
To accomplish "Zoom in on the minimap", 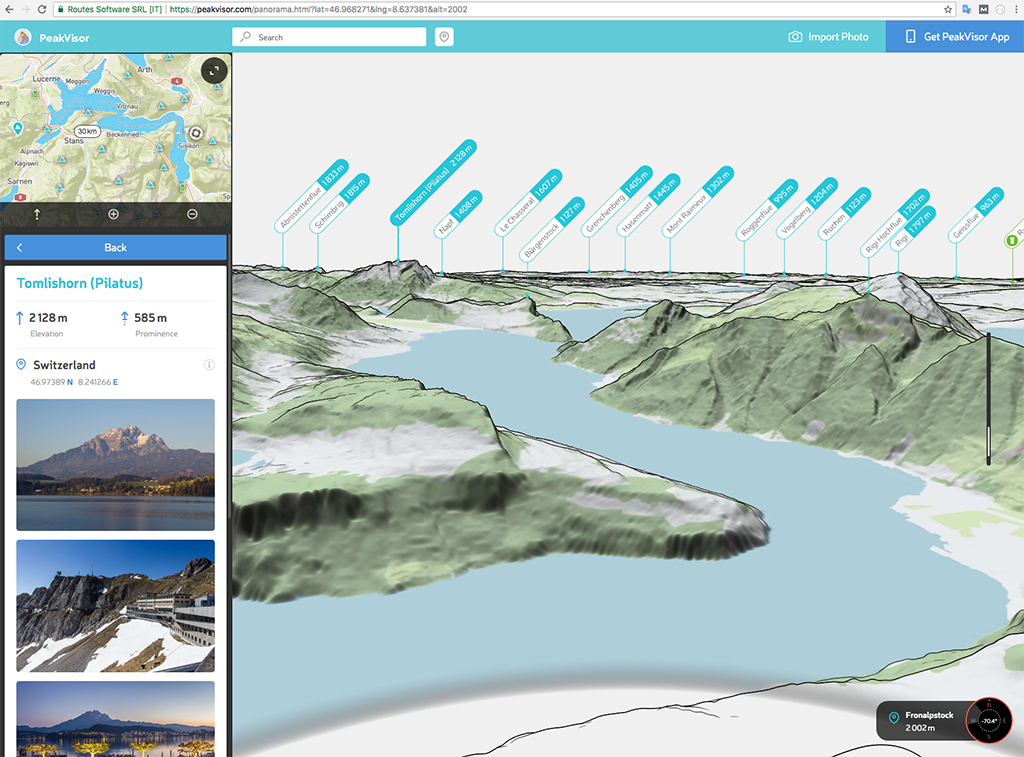I will pos(113,214).
